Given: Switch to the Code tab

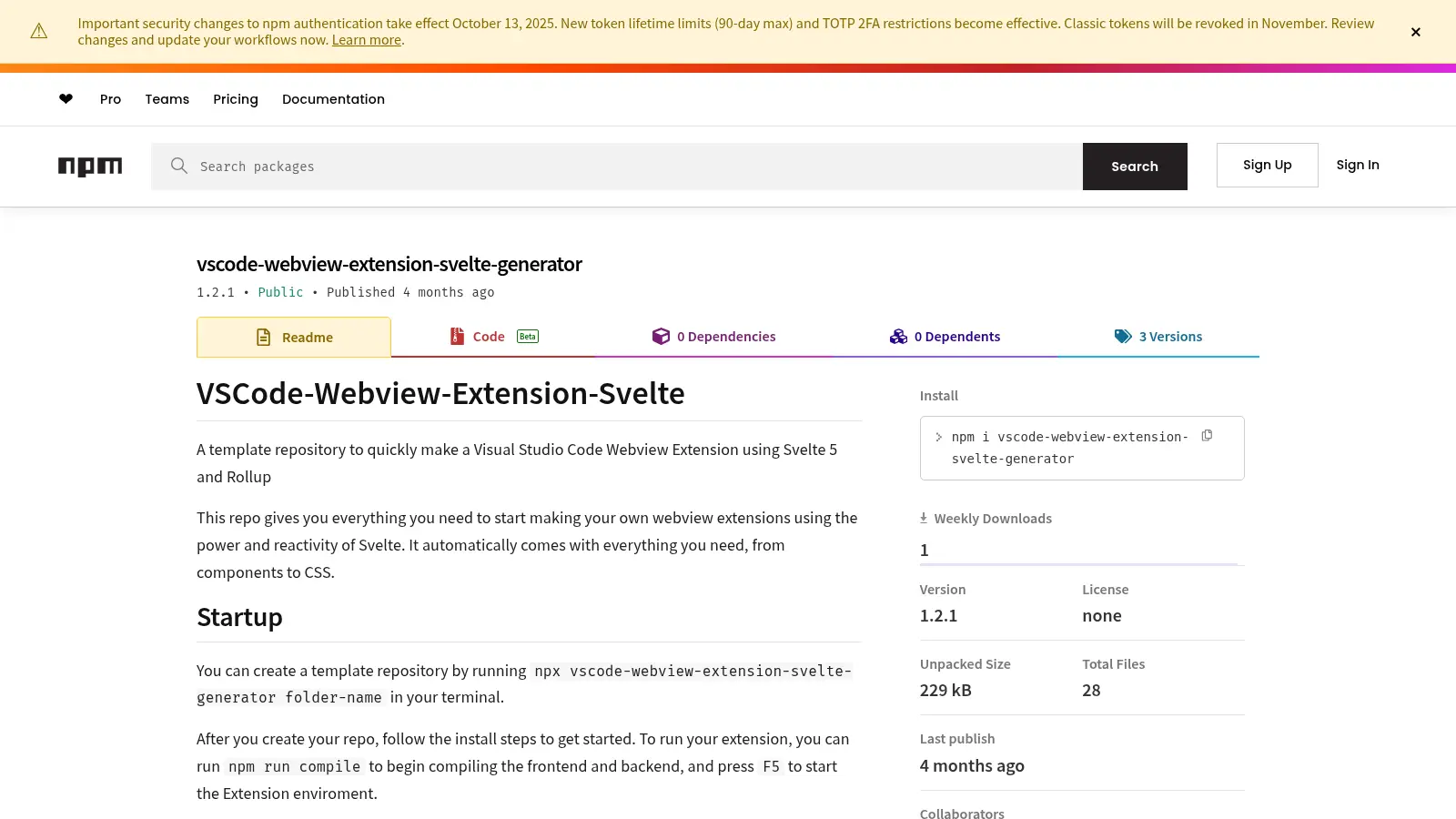Looking at the screenshot, I should coord(494,337).
